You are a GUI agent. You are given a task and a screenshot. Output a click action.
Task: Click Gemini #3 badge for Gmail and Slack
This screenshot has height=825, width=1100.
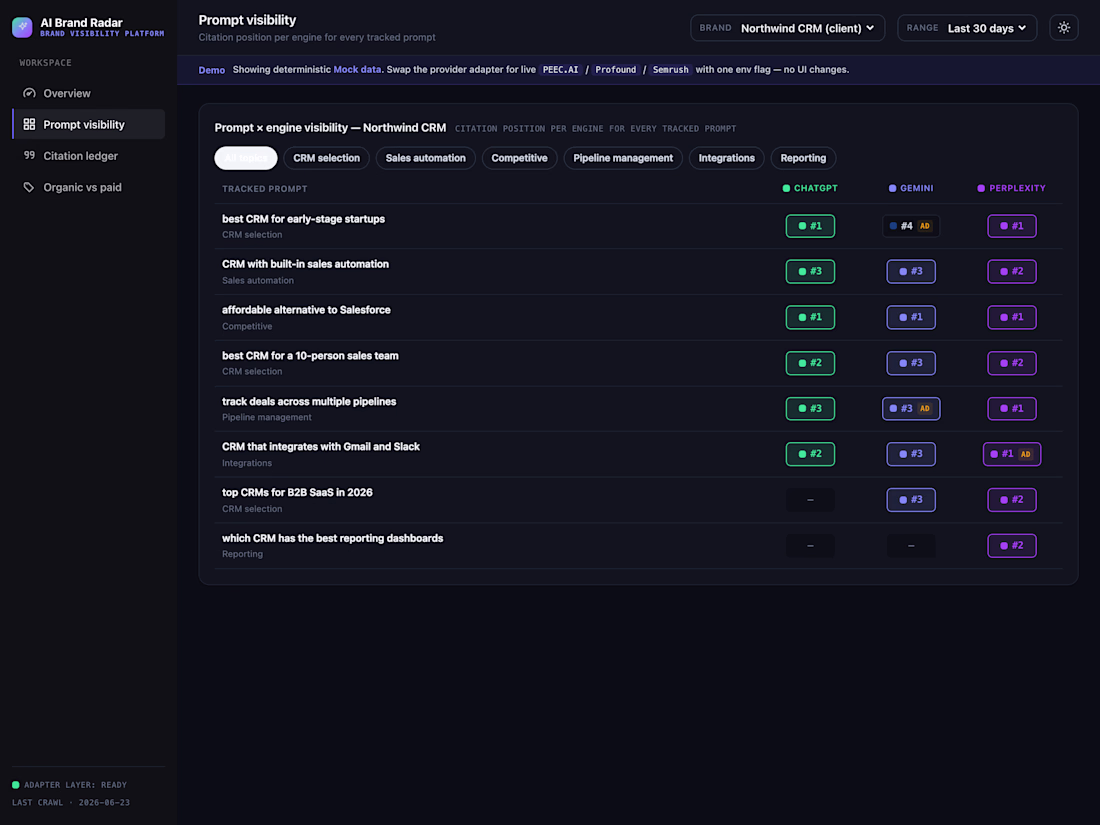click(911, 454)
